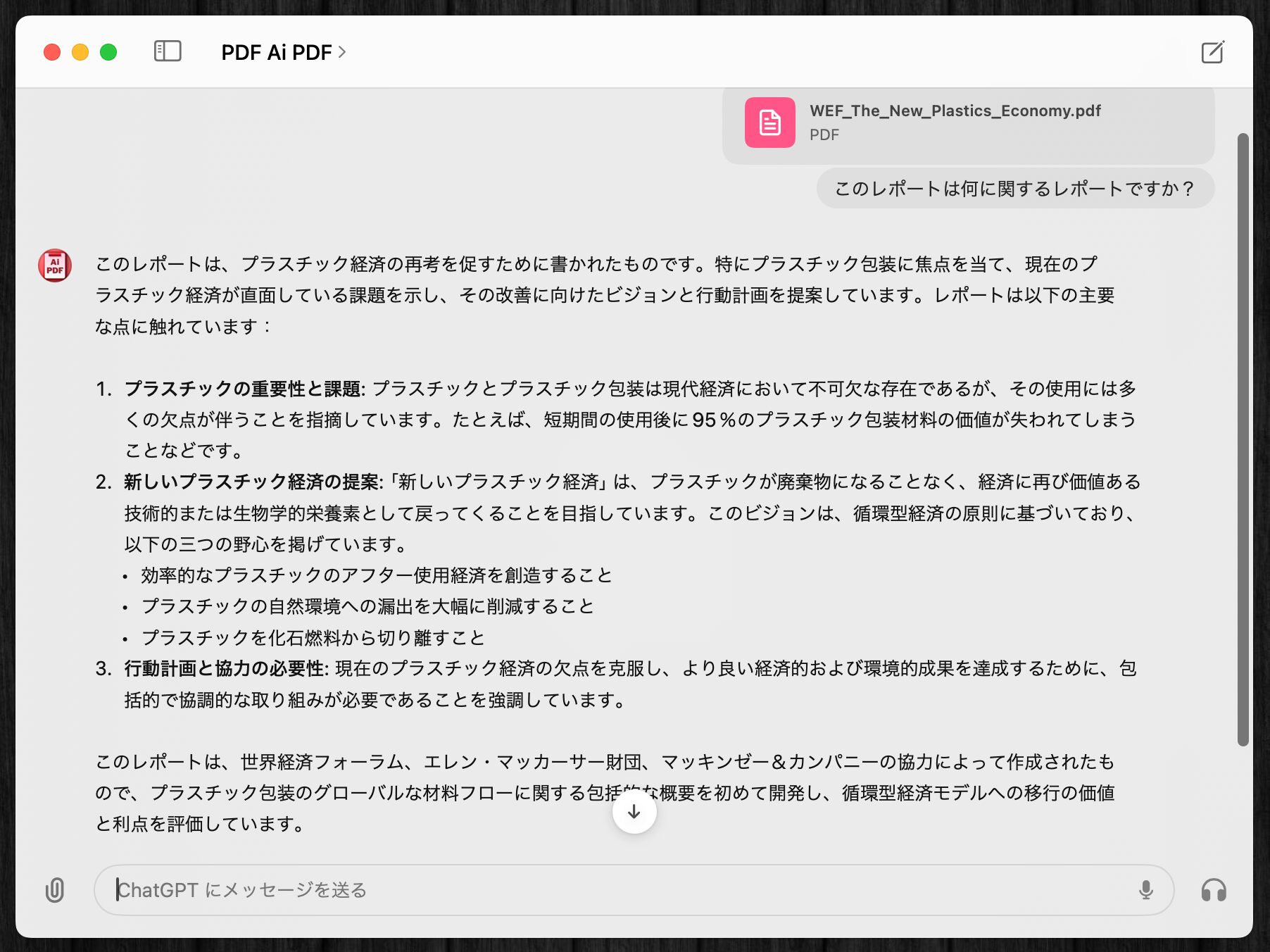1270x952 pixels.
Task: Activate the microphone dictation icon
Action: click(1145, 890)
